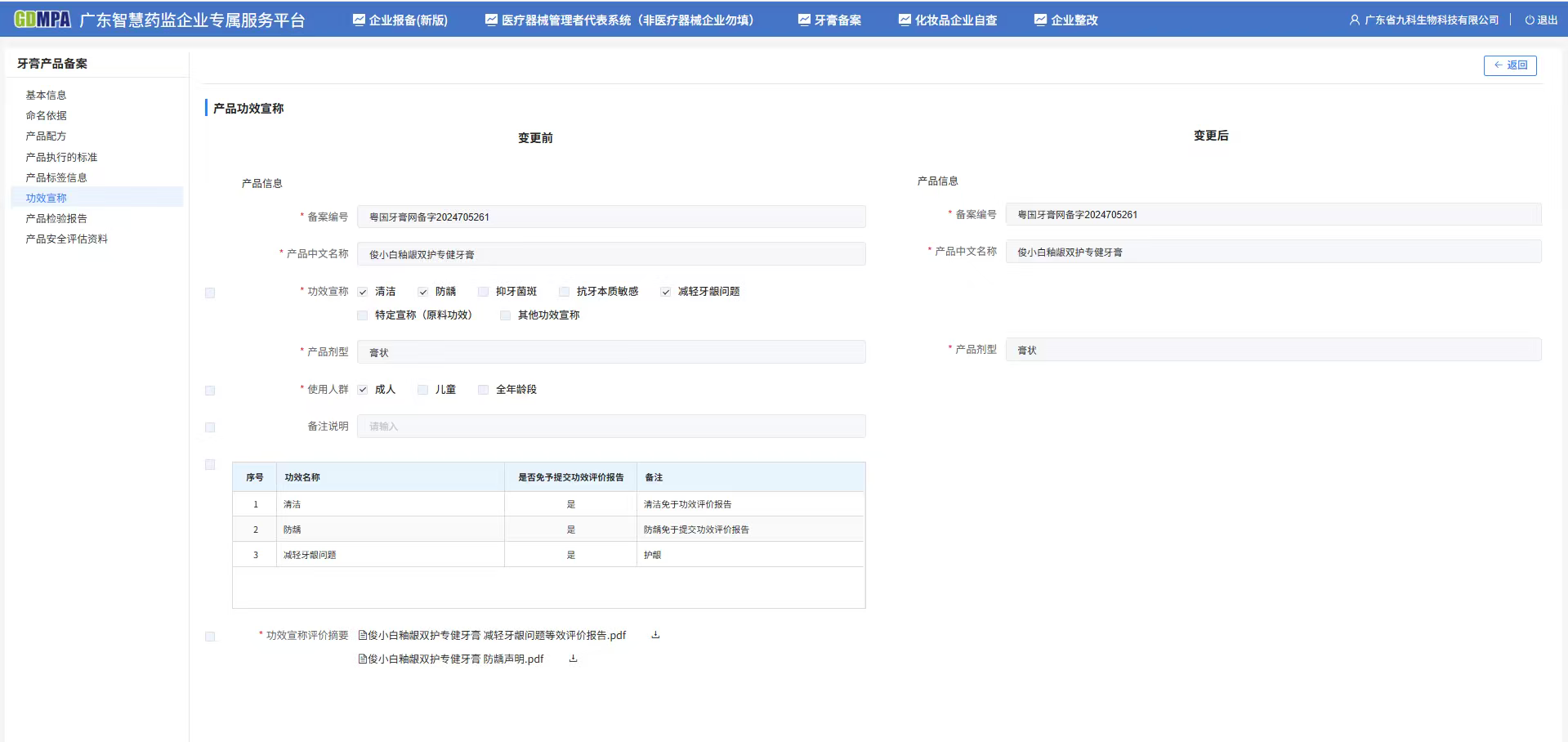Click the icon beside 化妆品企业自查
The image size is (1568, 742).
tap(904, 19)
